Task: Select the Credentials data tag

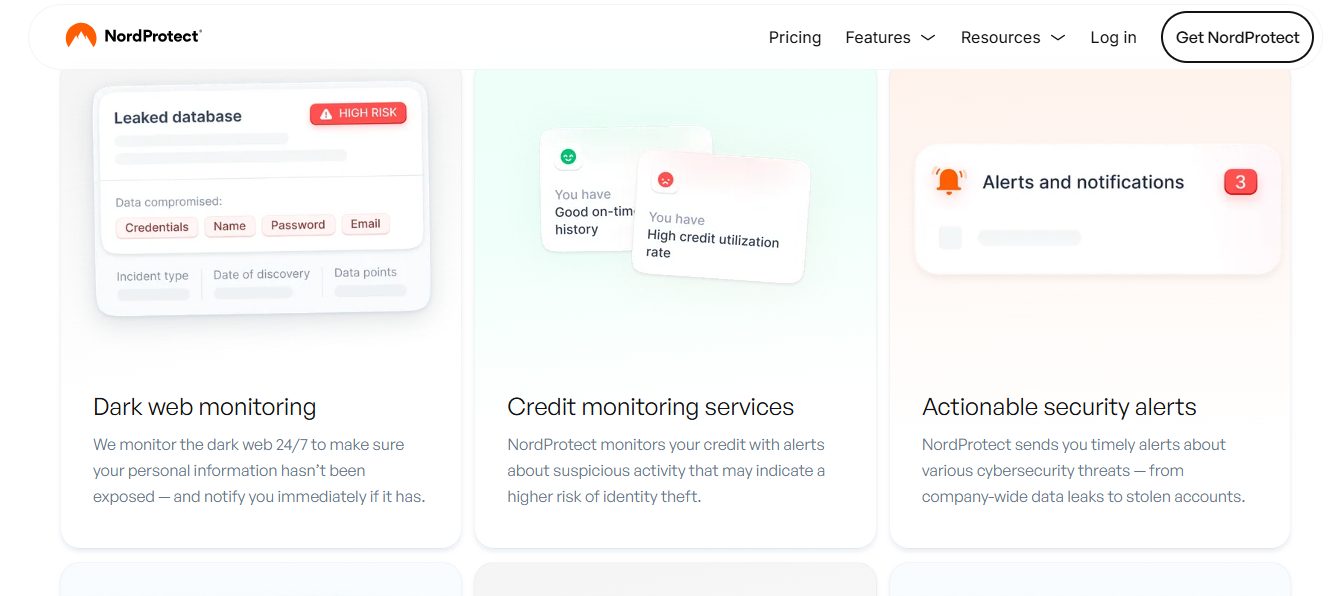Action: coord(157,227)
